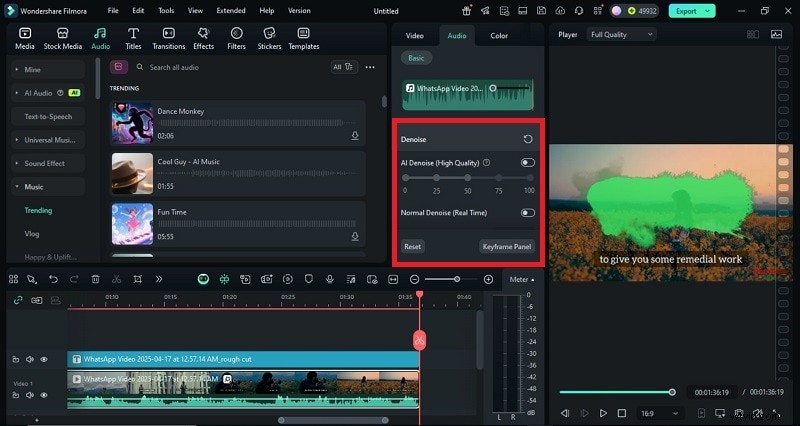The width and height of the screenshot is (800, 426).
Task: Open the Extended menu
Action: click(x=231, y=10)
